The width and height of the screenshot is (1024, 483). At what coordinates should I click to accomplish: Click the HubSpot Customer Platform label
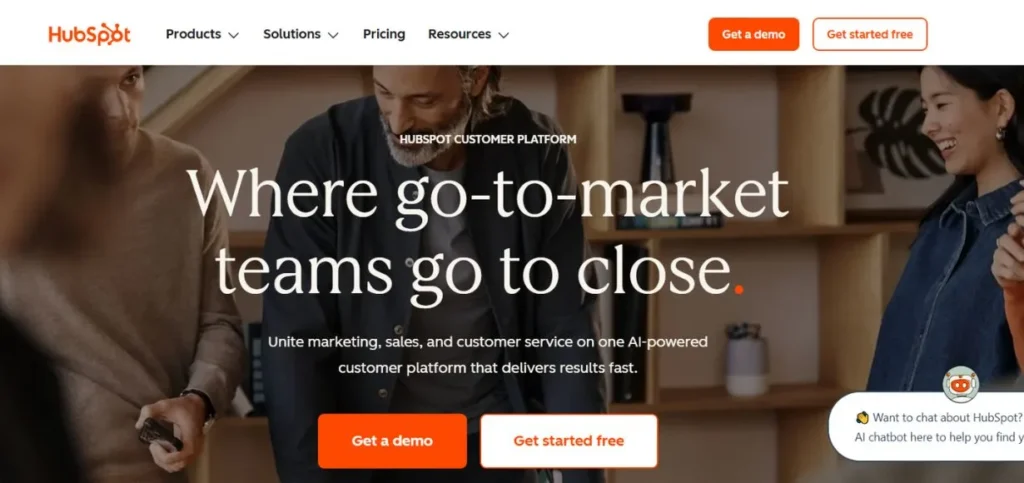(488, 139)
